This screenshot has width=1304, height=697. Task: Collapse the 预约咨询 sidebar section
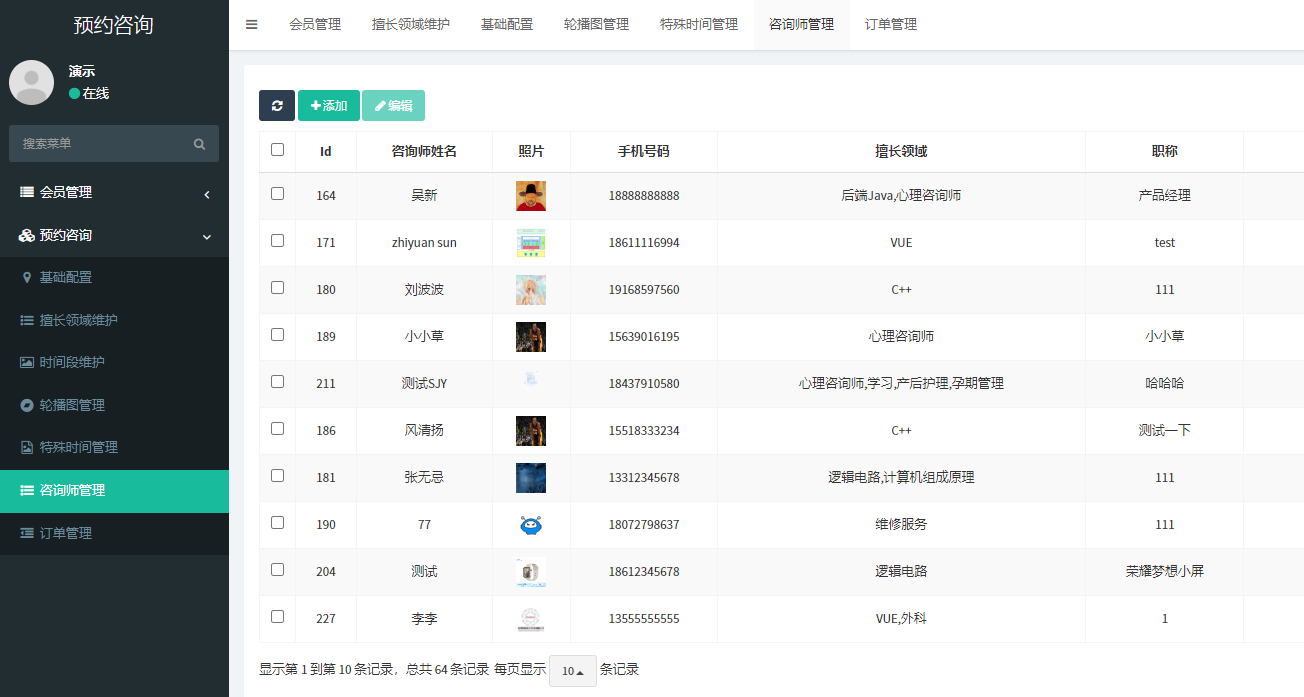pos(114,235)
